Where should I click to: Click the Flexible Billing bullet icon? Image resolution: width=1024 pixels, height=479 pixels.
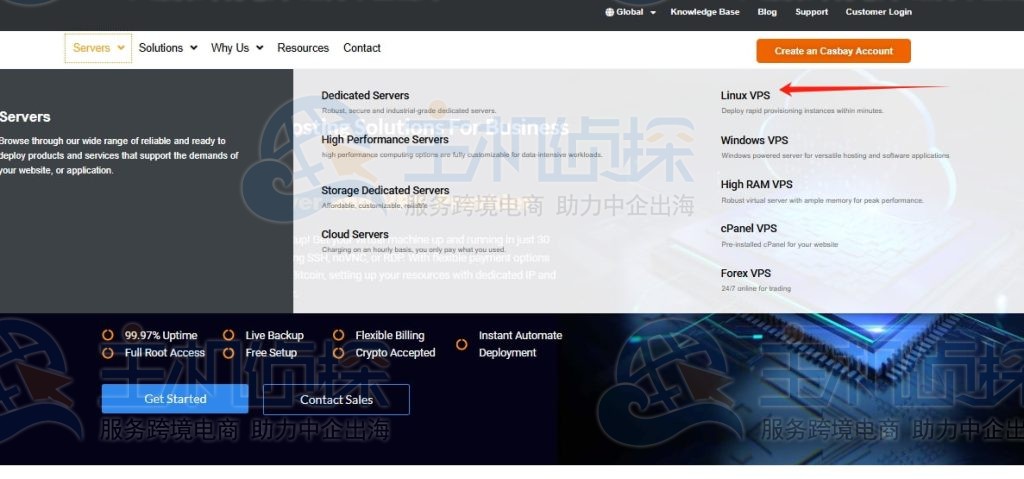coord(338,335)
